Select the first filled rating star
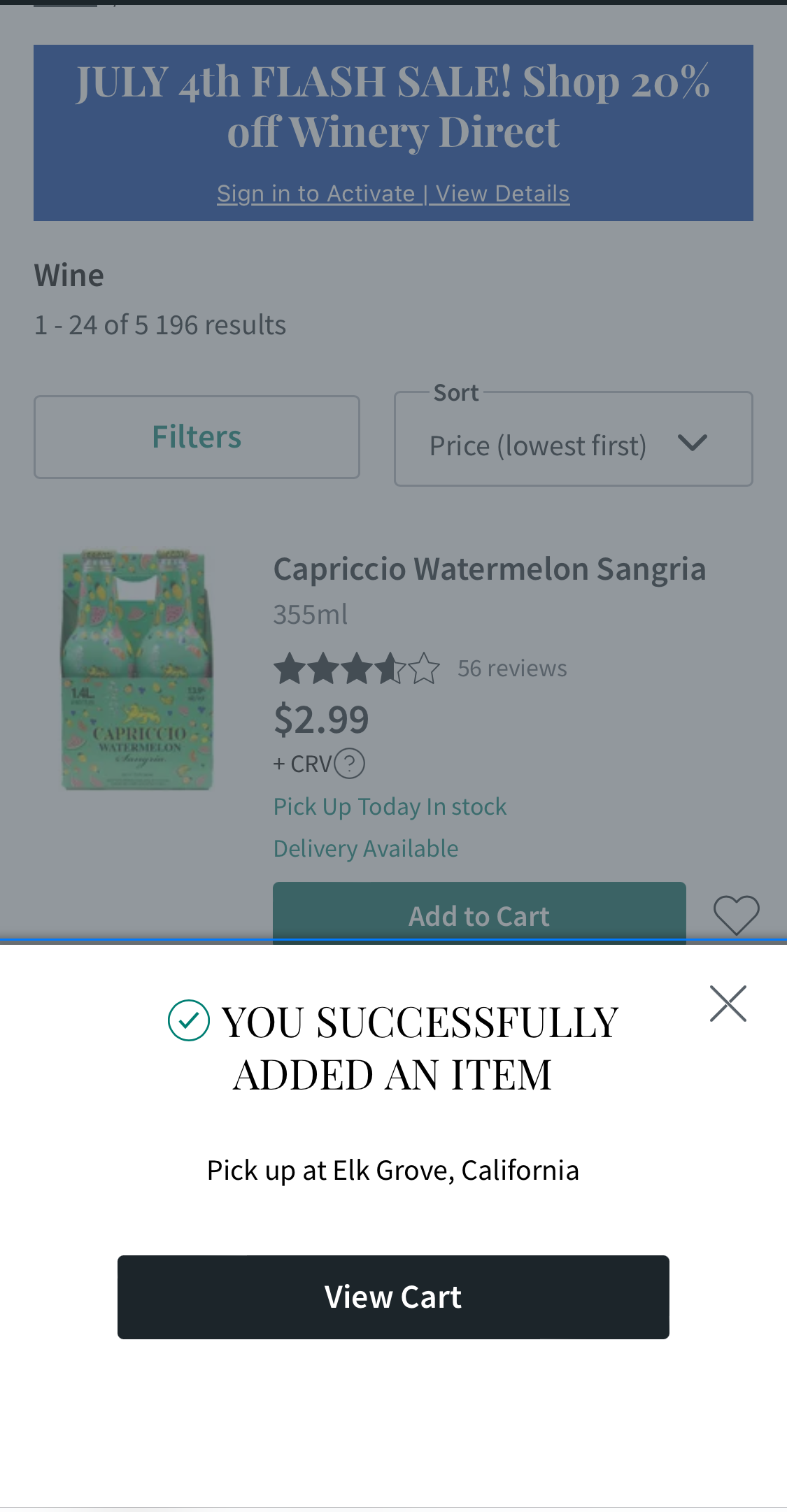Image resolution: width=787 pixels, height=1512 pixels. pos(290,669)
